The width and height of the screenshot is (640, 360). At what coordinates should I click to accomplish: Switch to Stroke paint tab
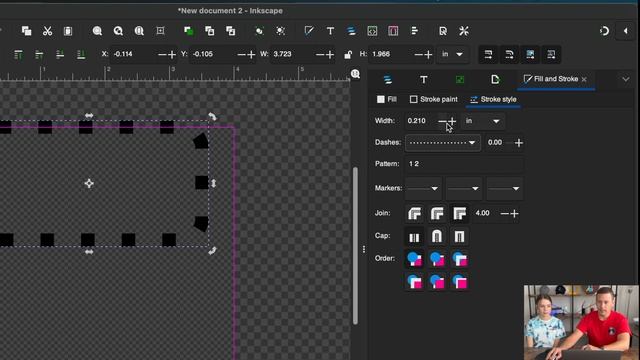tap(433, 99)
